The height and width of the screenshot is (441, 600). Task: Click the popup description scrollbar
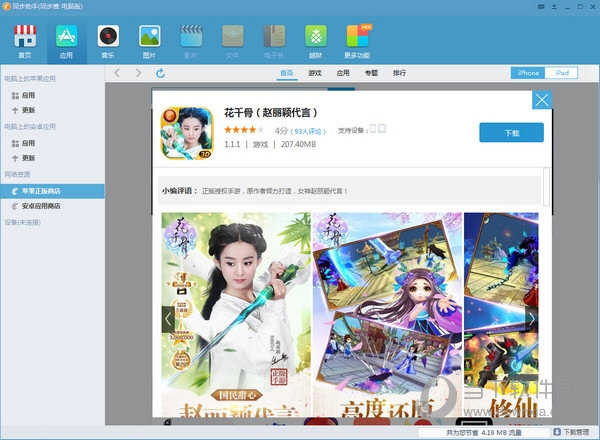546,187
